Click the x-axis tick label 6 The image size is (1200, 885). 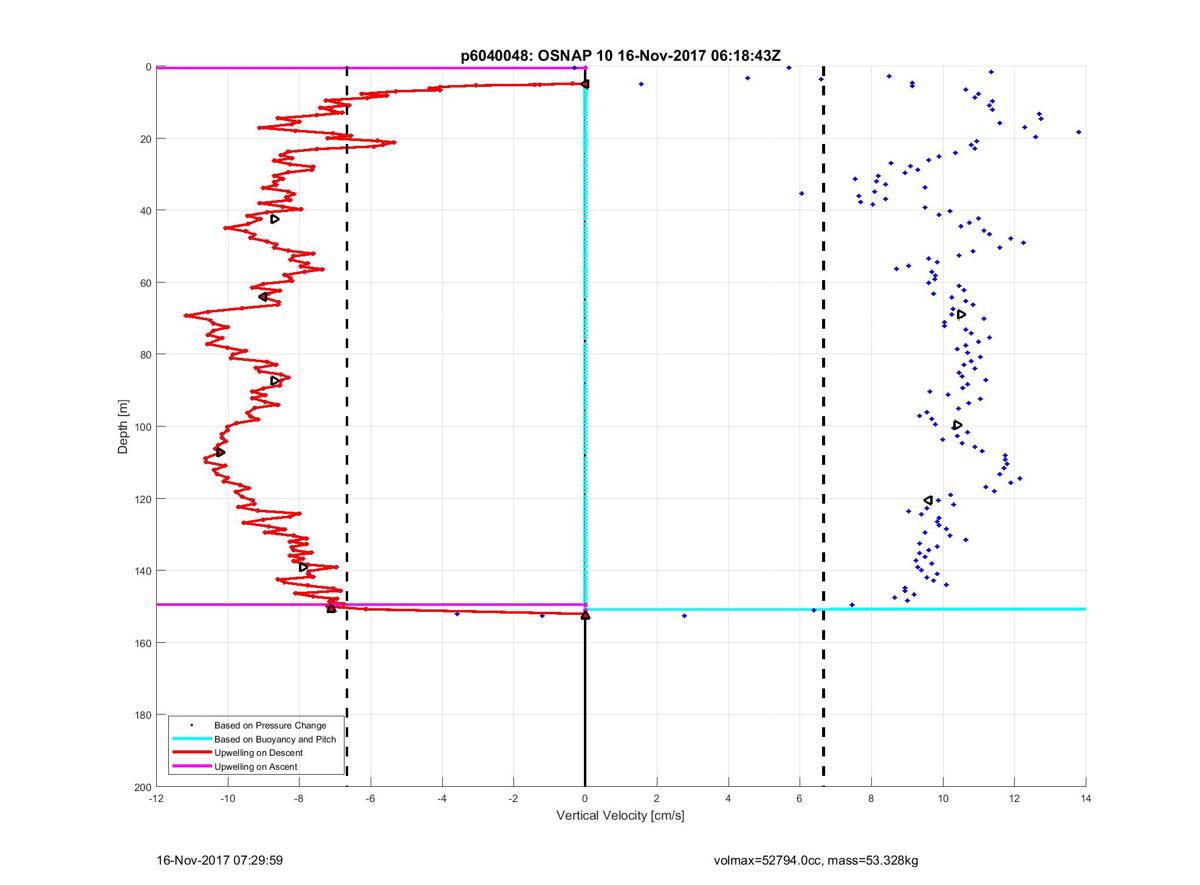pos(799,798)
